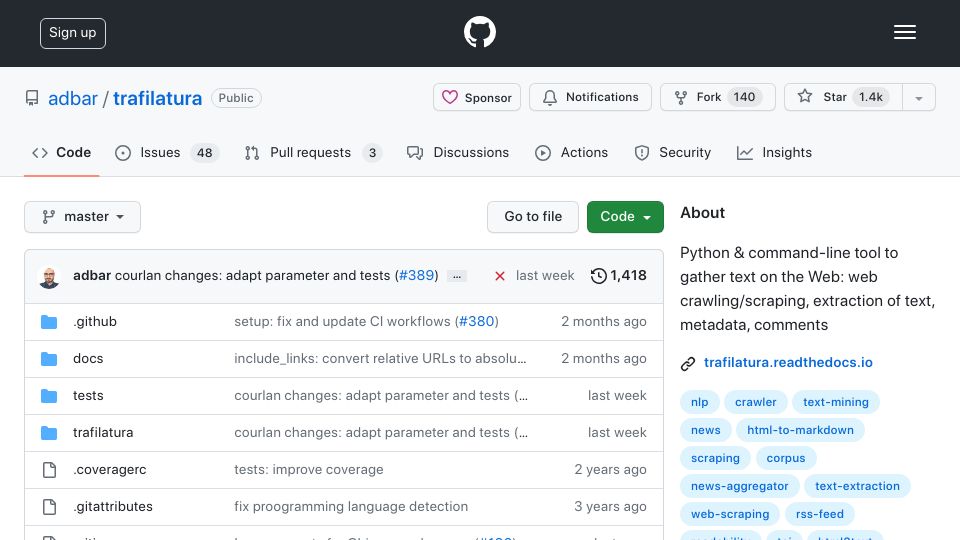The width and height of the screenshot is (960, 540).
Task: Select the news topic tag
Action: click(705, 430)
